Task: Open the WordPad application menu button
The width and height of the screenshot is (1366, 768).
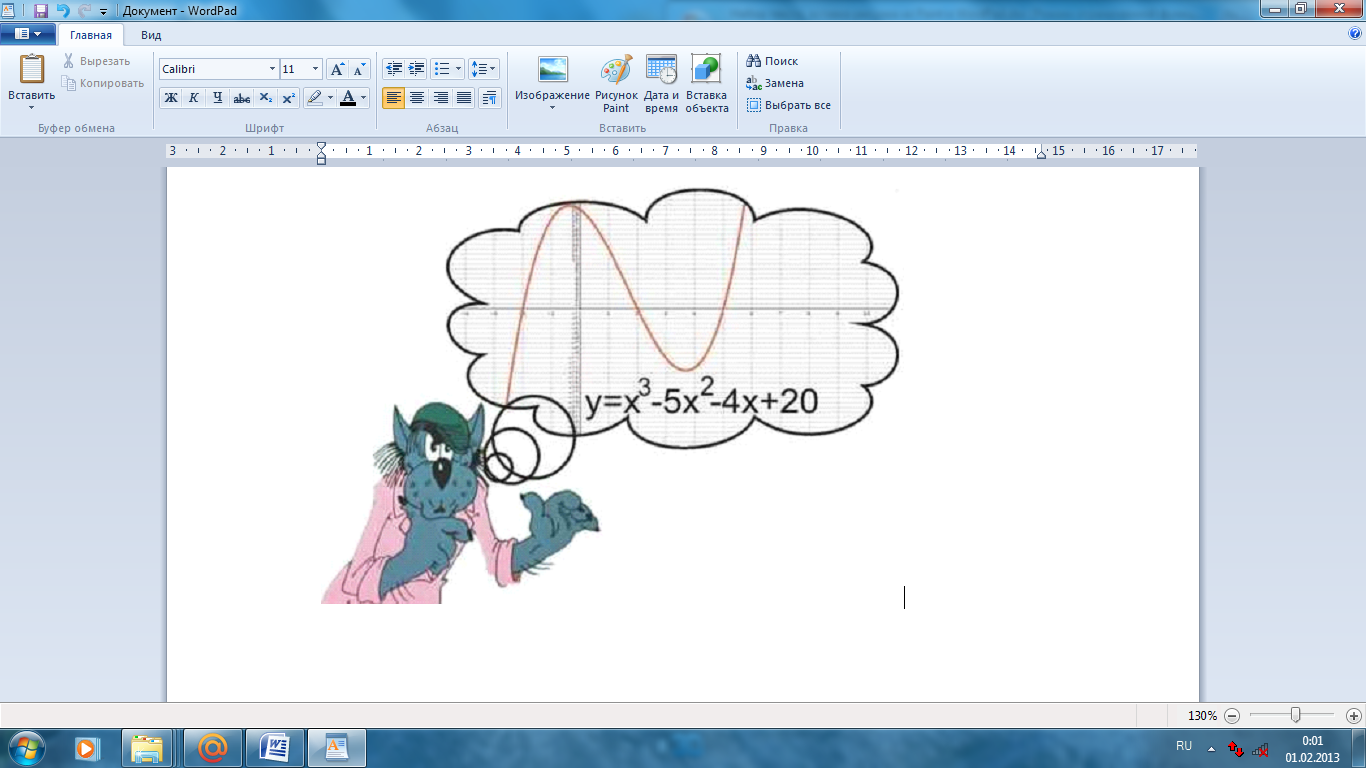Action: point(27,34)
